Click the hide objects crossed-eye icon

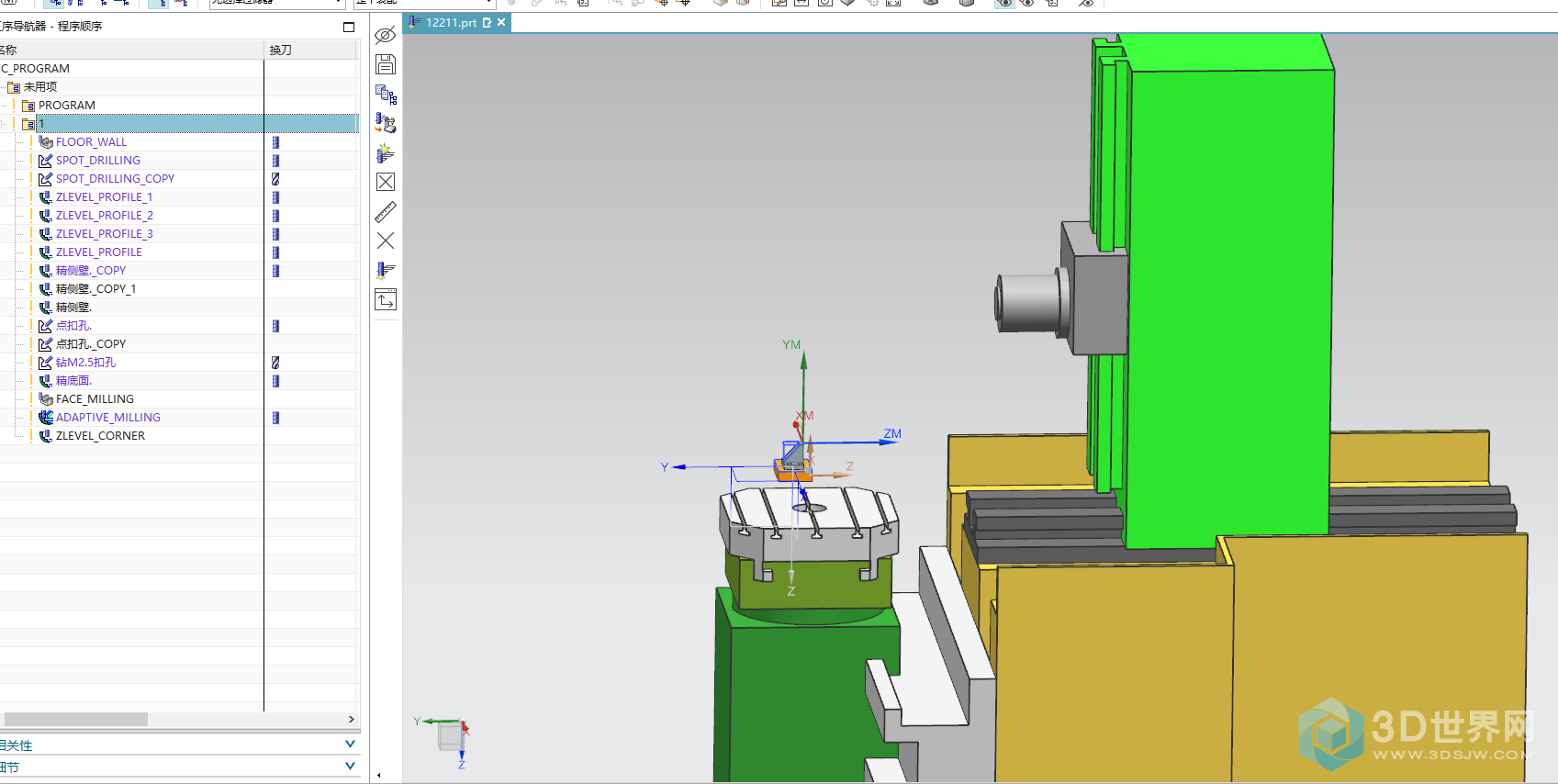[386, 35]
